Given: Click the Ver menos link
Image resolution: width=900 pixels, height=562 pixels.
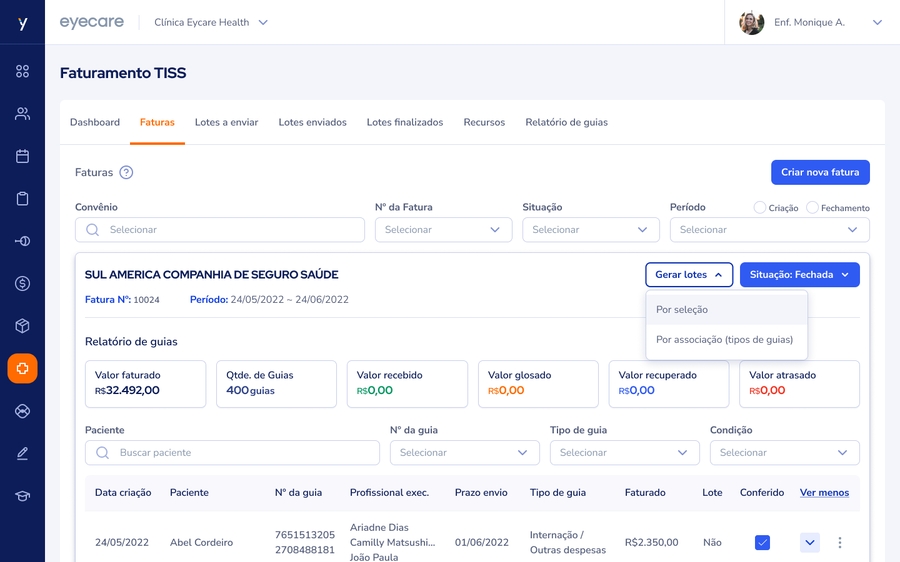Looking at the screenshot, I should point(824,492).
